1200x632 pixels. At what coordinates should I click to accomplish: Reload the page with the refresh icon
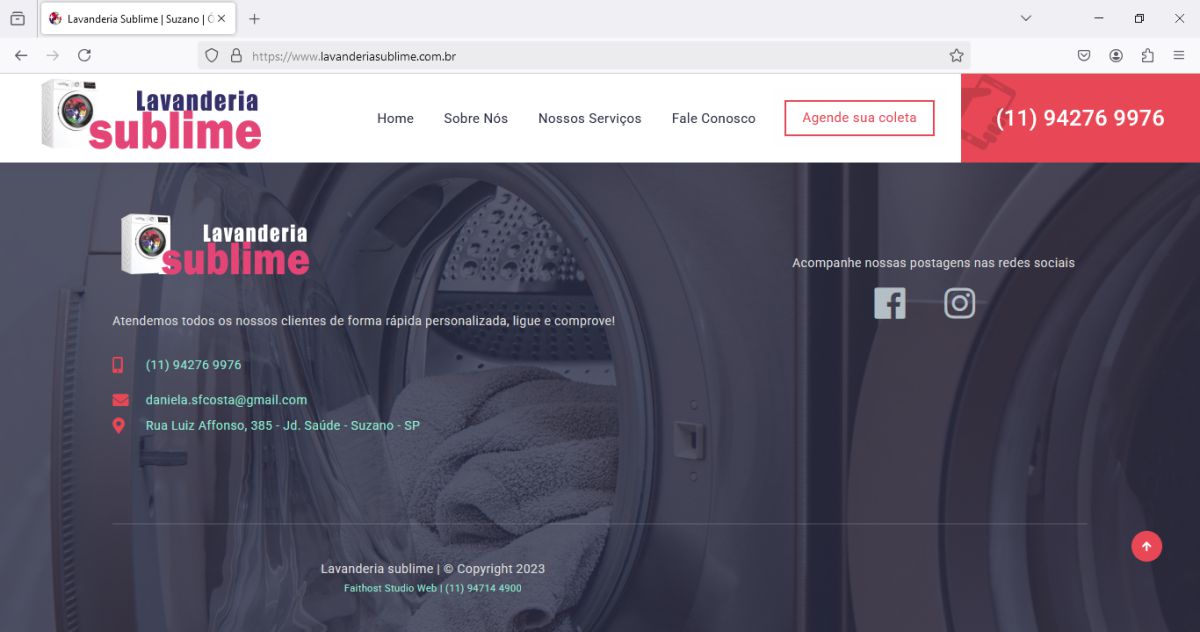85,56
